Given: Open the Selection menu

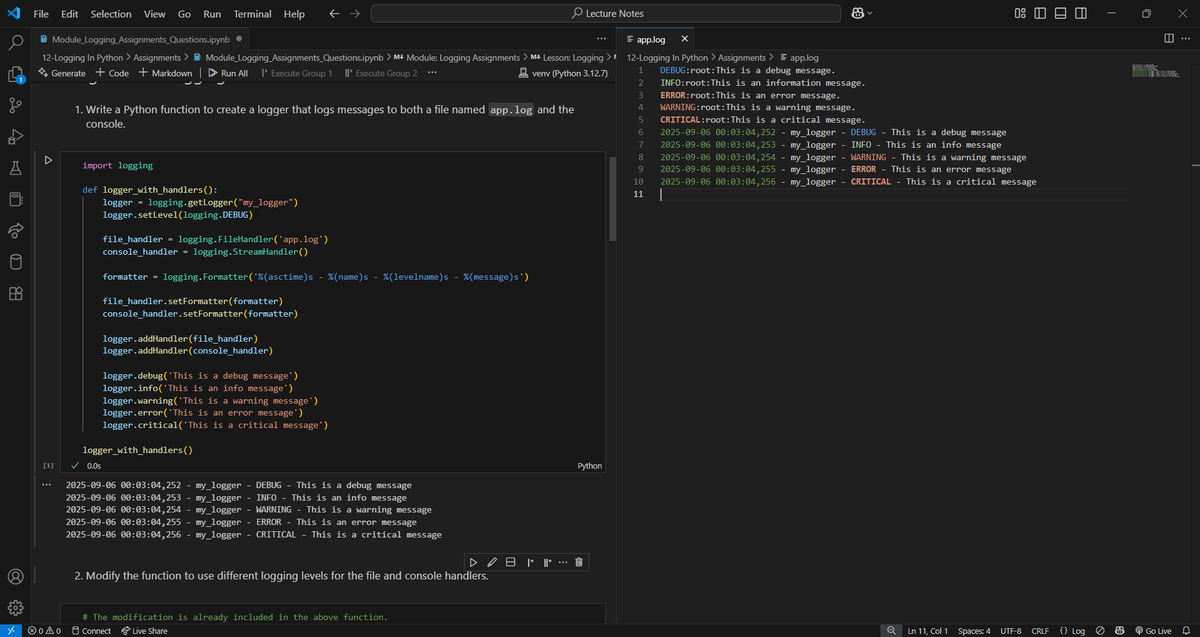Looking at the screenshot, I should tap(111, 14).
